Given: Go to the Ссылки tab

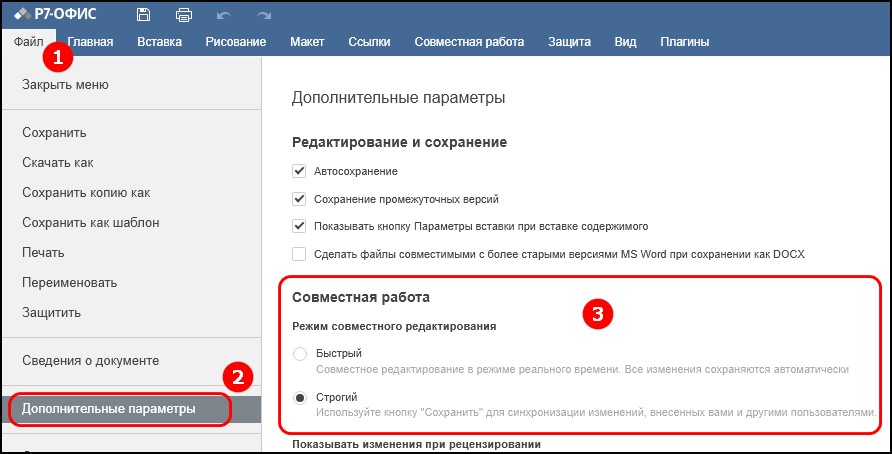Looking at the screenshot, I should 369,42.
